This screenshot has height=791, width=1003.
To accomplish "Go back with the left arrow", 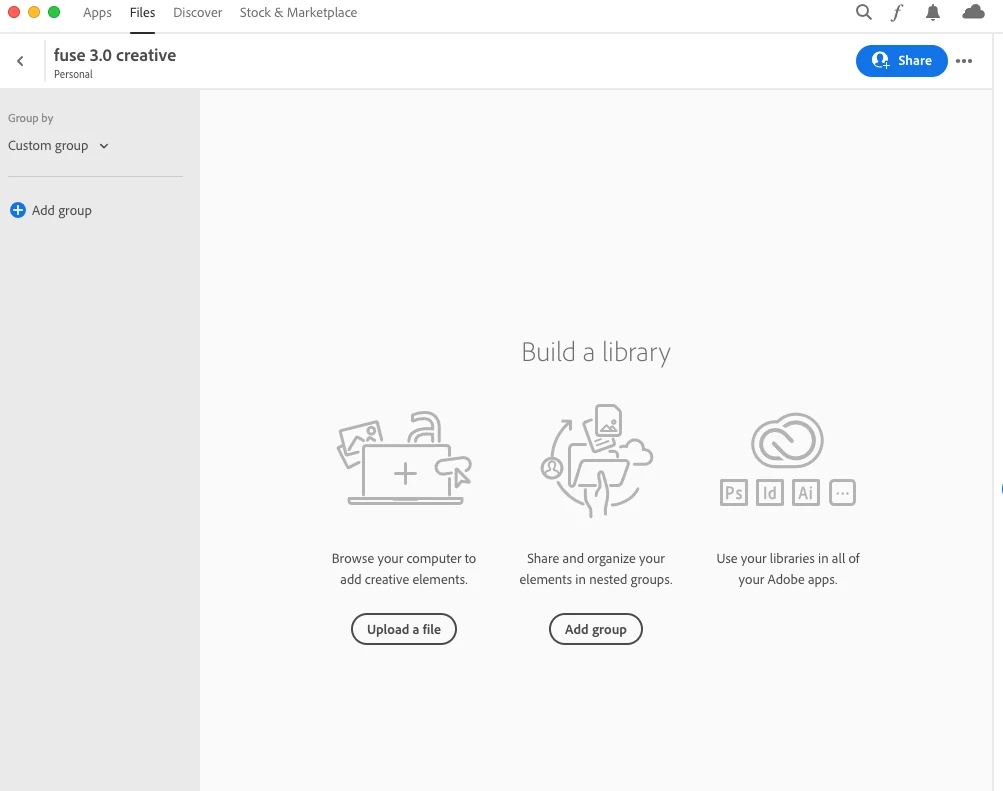I will point(20,61).
